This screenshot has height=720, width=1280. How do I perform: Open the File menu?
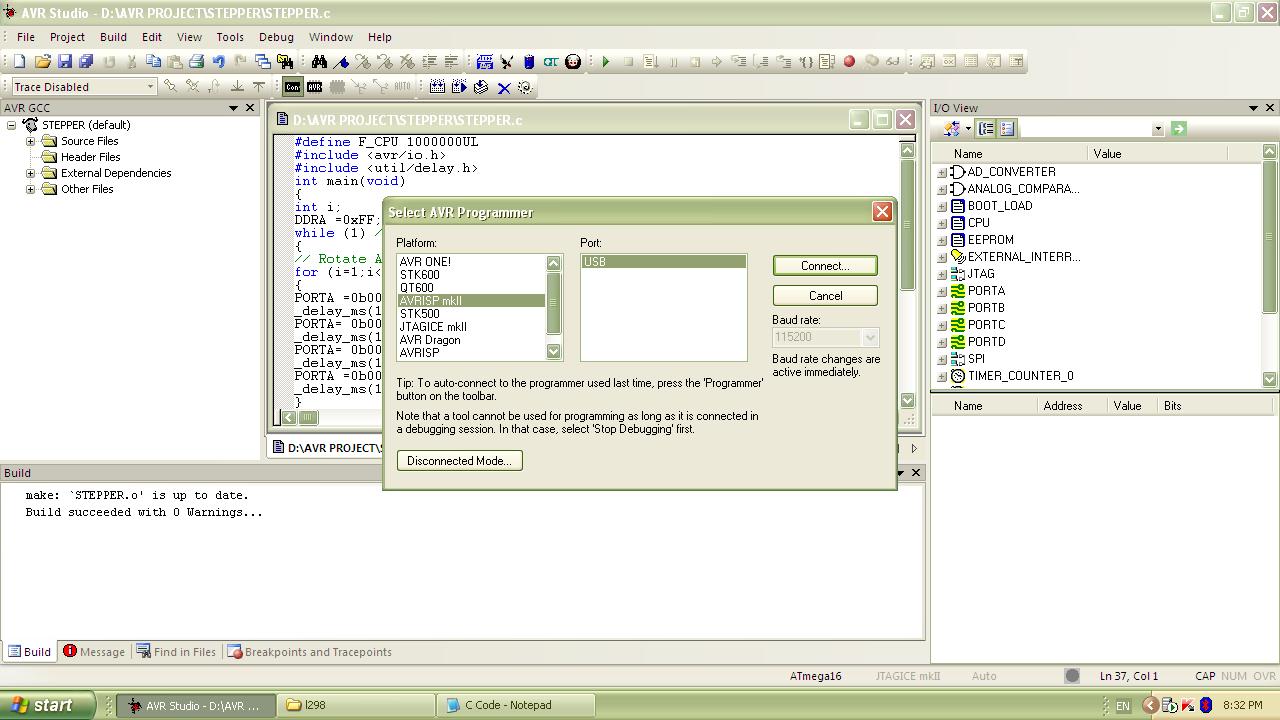[x=25, y=37]
